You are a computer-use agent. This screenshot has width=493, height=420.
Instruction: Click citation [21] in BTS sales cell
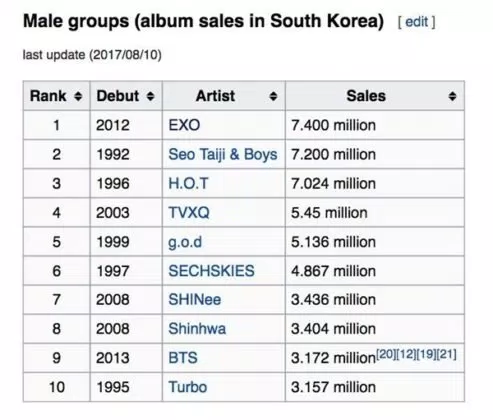point(447,354)
